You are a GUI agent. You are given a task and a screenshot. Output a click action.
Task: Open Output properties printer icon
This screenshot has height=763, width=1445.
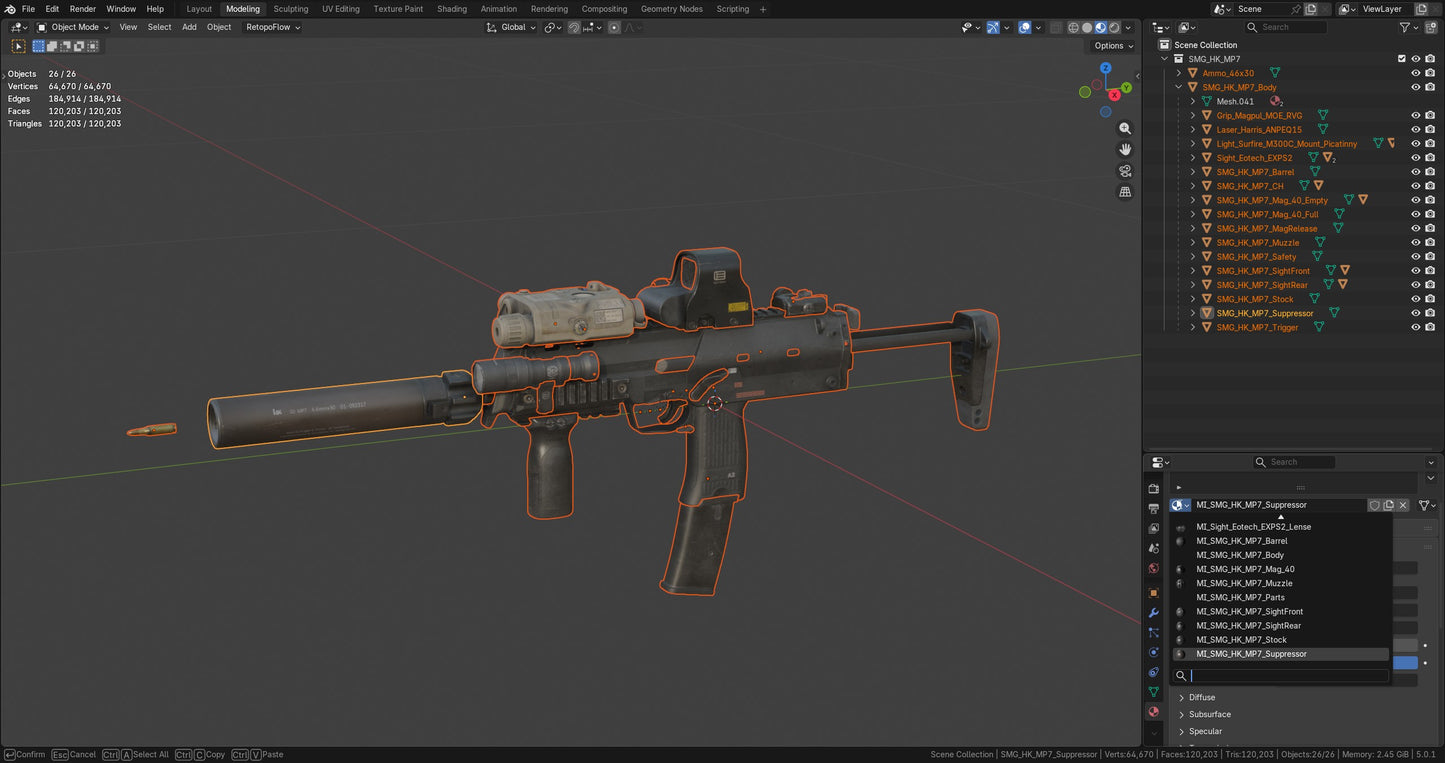(1153, 508)
